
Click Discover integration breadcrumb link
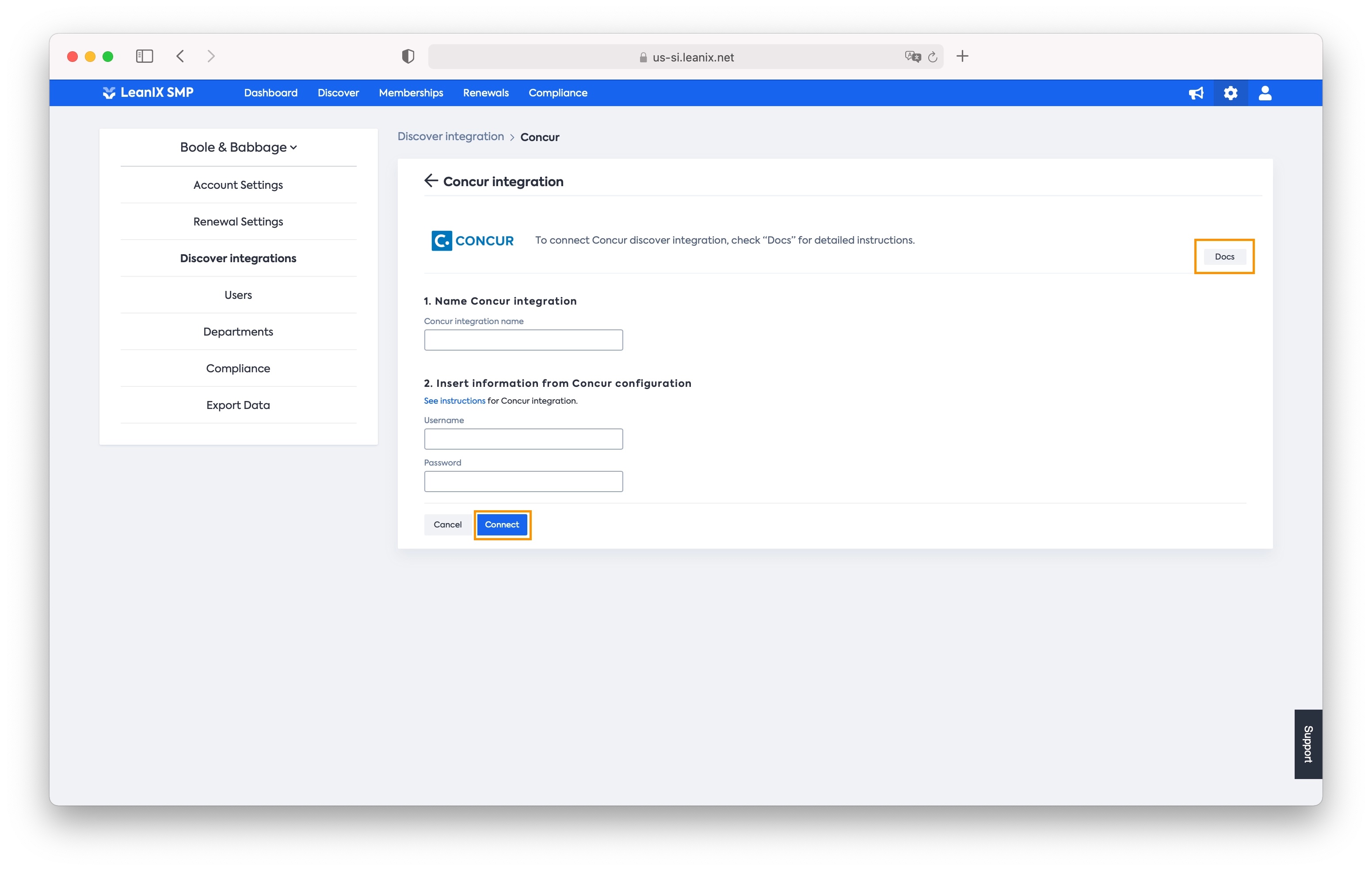pyautogui.click(x=450, y=136)
